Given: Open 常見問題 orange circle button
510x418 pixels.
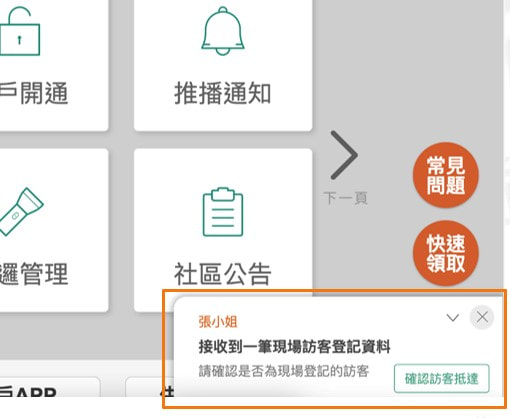Looking at the screenshot, I should point(446,175).
